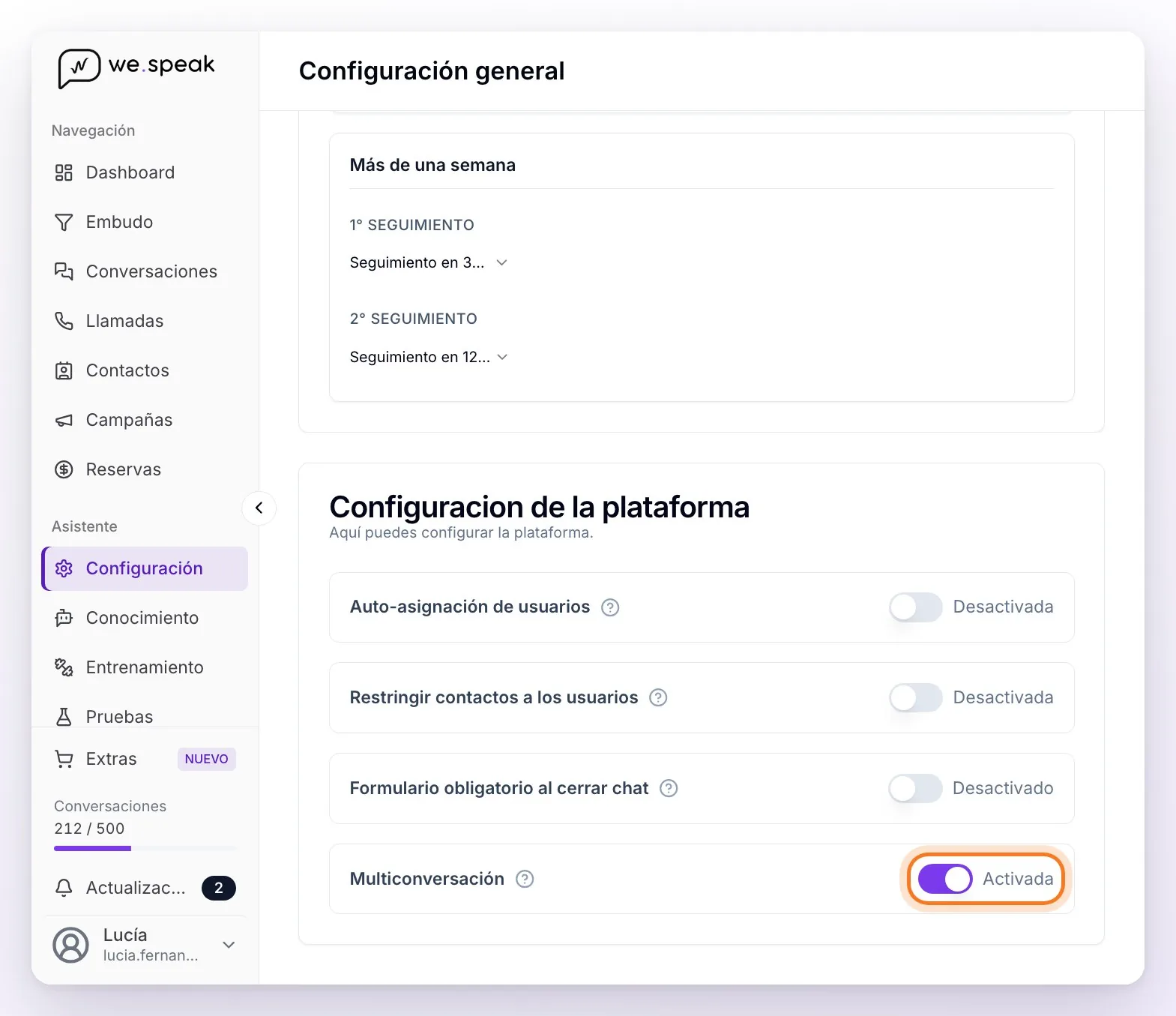Click the Reservas dollar coin icon
Image resolution: width=1176 pixels, height=1016 pixels.
point(64,470)
